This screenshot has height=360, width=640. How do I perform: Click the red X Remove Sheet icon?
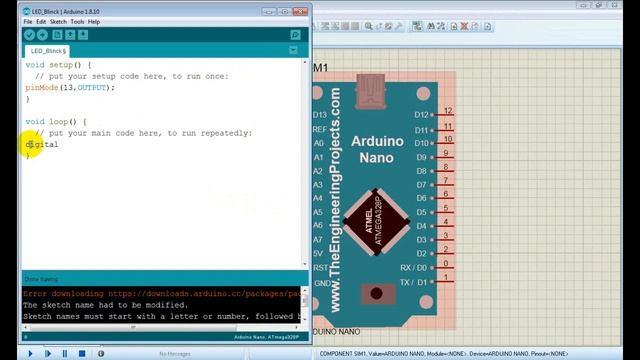(464, 27)
